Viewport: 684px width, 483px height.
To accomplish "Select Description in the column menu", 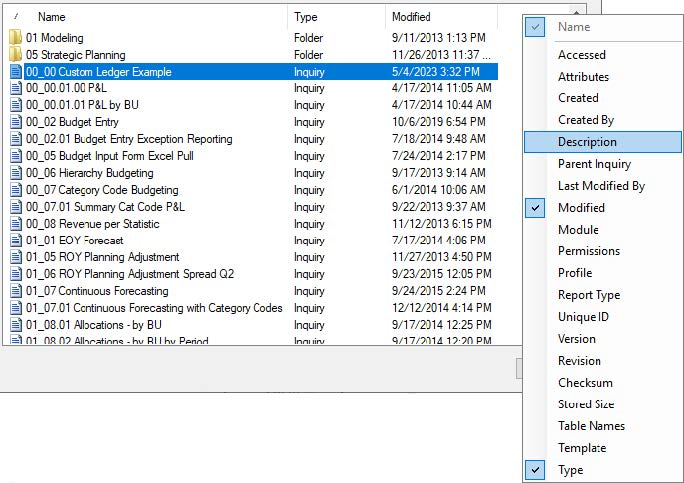I will point(587,142).
